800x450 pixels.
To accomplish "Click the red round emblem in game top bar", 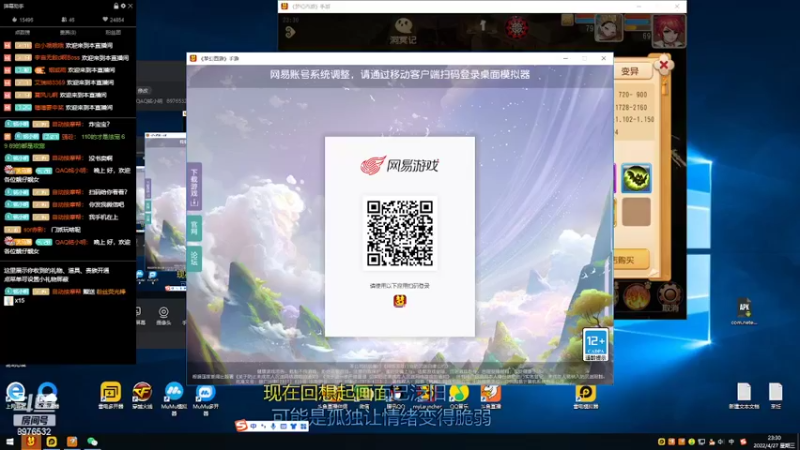I will click(x=517, y=27).
